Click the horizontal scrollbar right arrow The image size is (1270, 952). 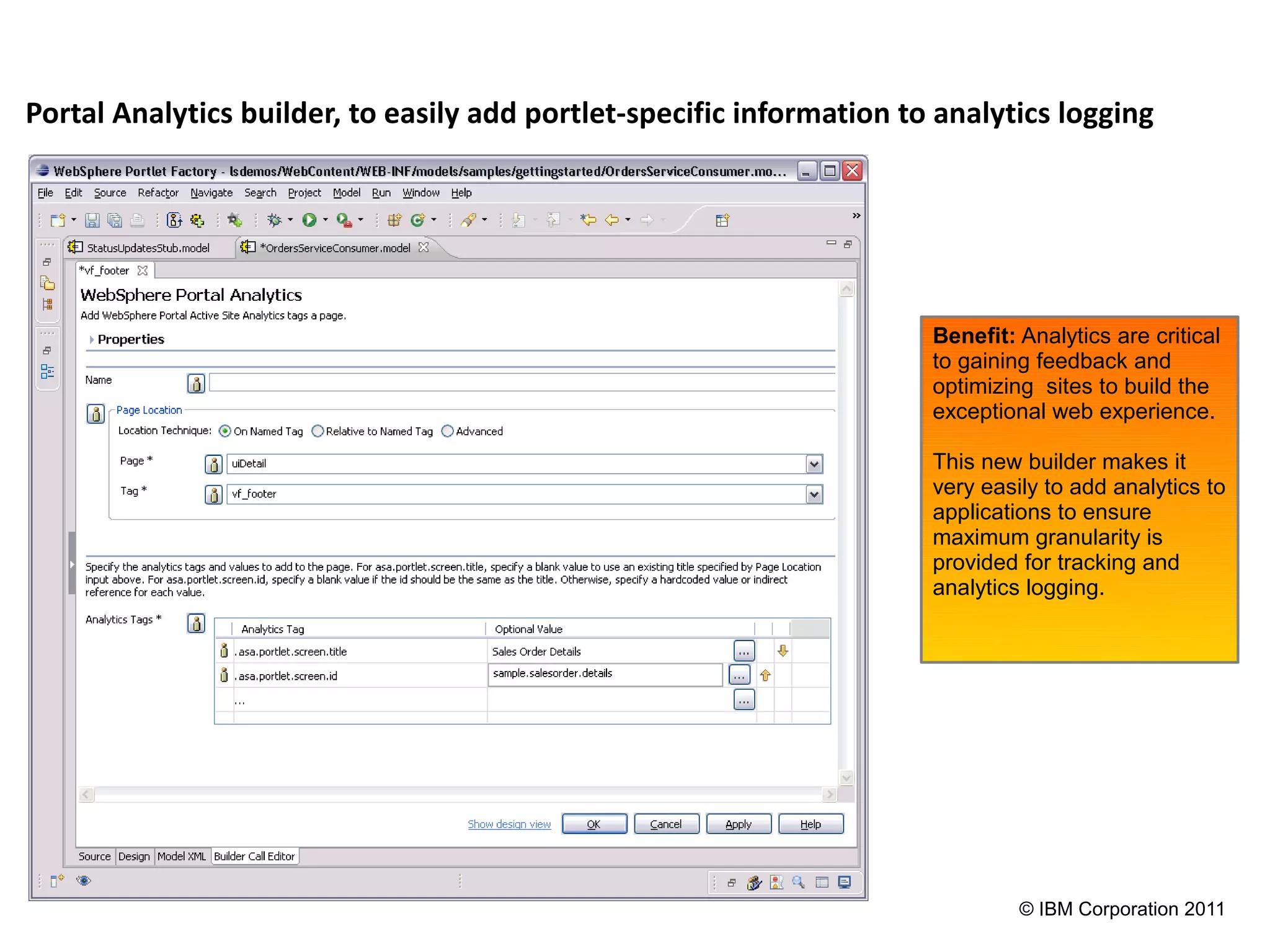coord(829,794)
